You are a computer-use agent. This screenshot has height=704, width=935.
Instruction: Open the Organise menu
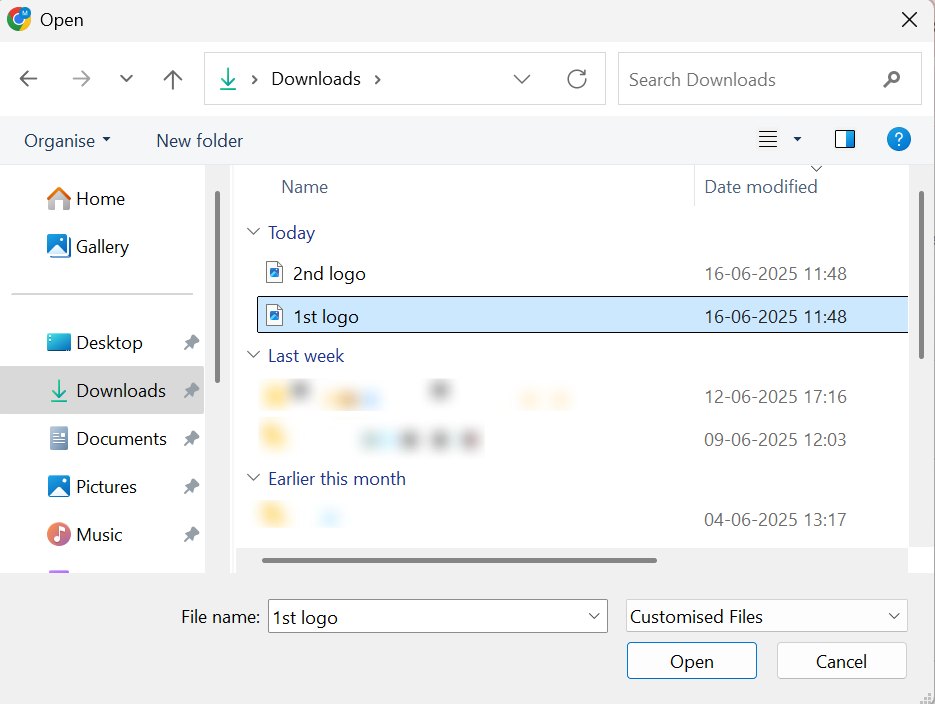coord(67,141)
